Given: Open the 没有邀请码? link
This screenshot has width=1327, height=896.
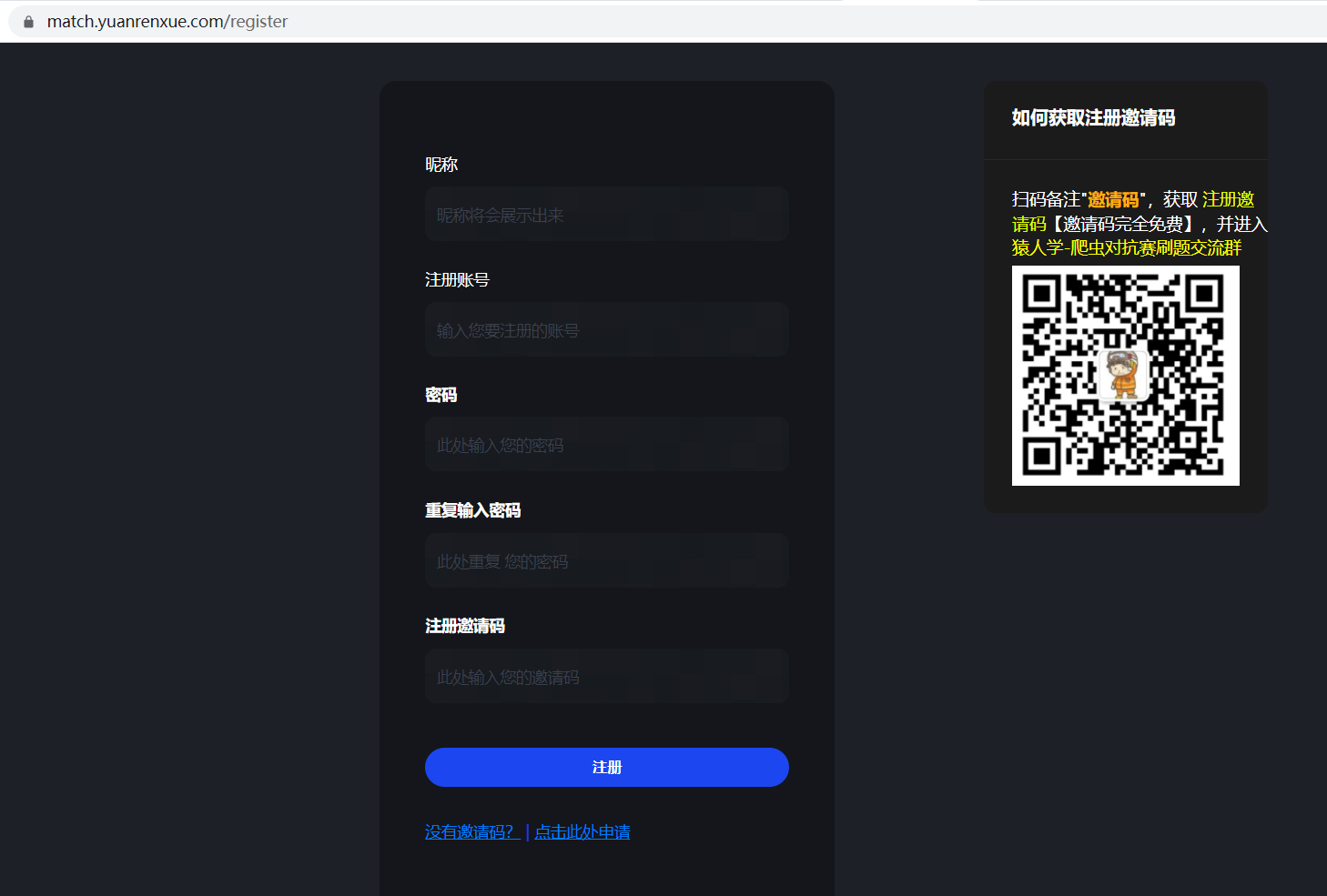Looking at the screenshot, I should pyautogui.click(x=471, y=832).
